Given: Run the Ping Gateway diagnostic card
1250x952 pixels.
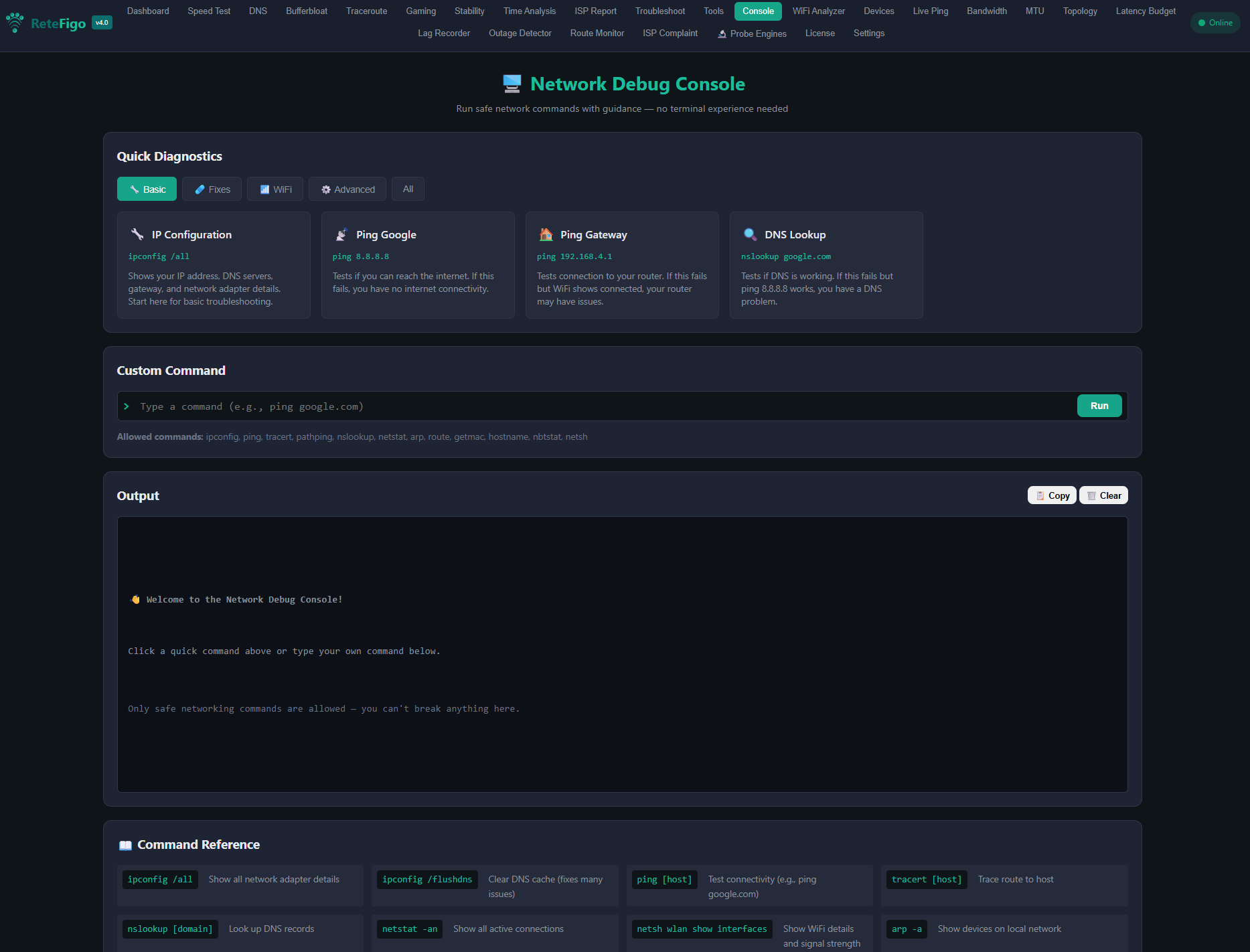Looking at the screenshot, I should (621, 265).
